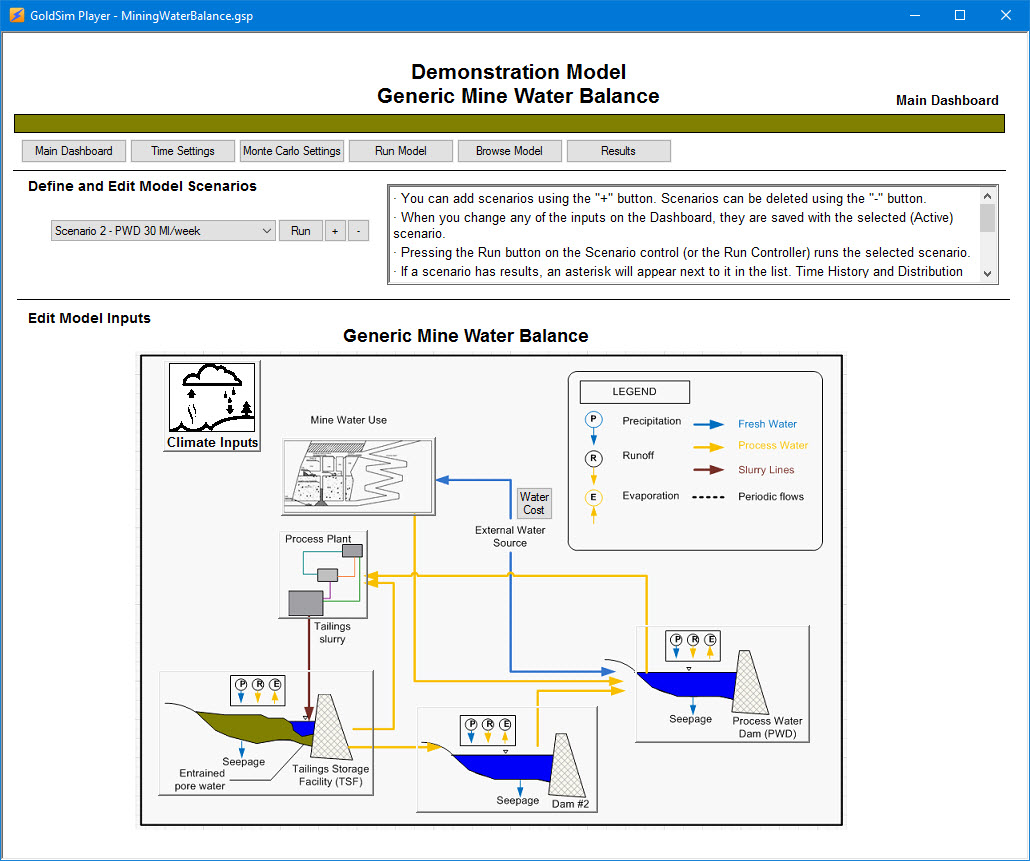Click the GoldSim icon in the title bar

point(14,15)
